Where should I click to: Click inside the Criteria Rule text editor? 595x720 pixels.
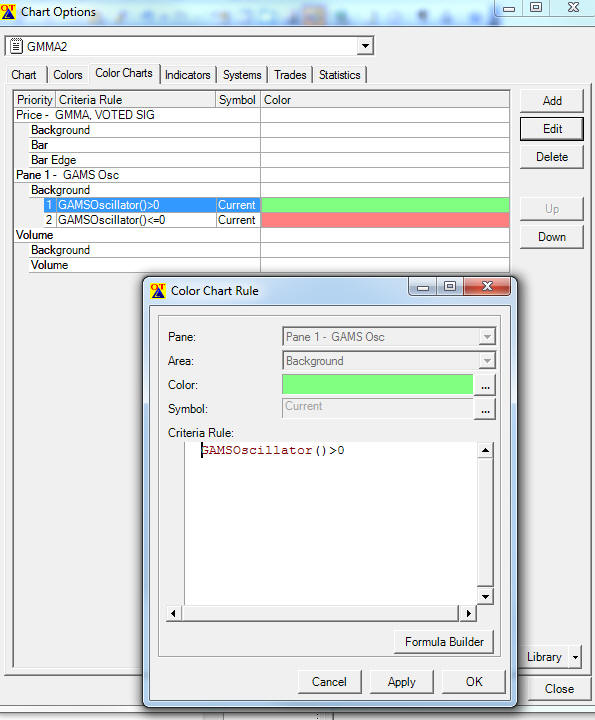tap(331, 523)
